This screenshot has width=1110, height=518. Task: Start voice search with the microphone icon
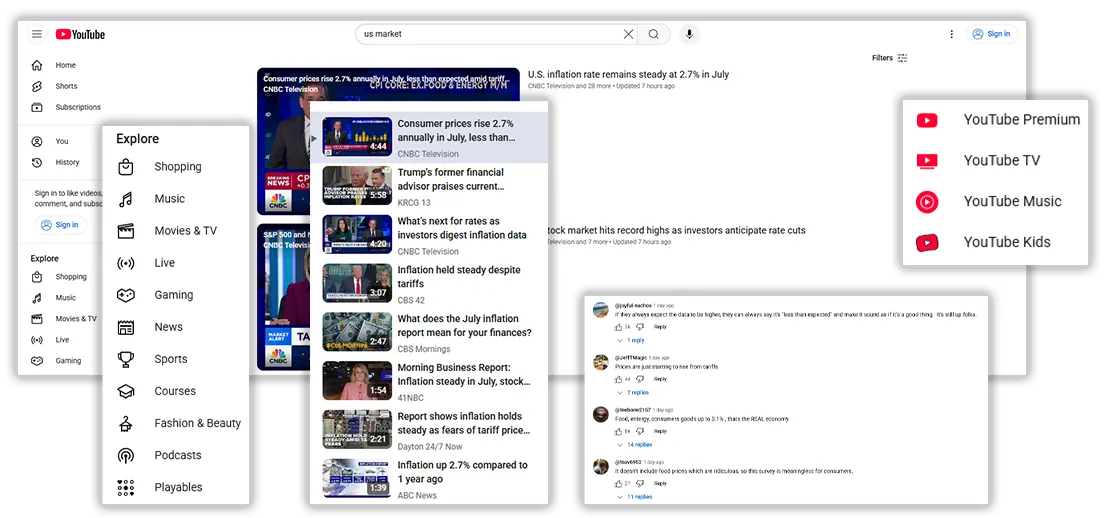tap(689, 34)
